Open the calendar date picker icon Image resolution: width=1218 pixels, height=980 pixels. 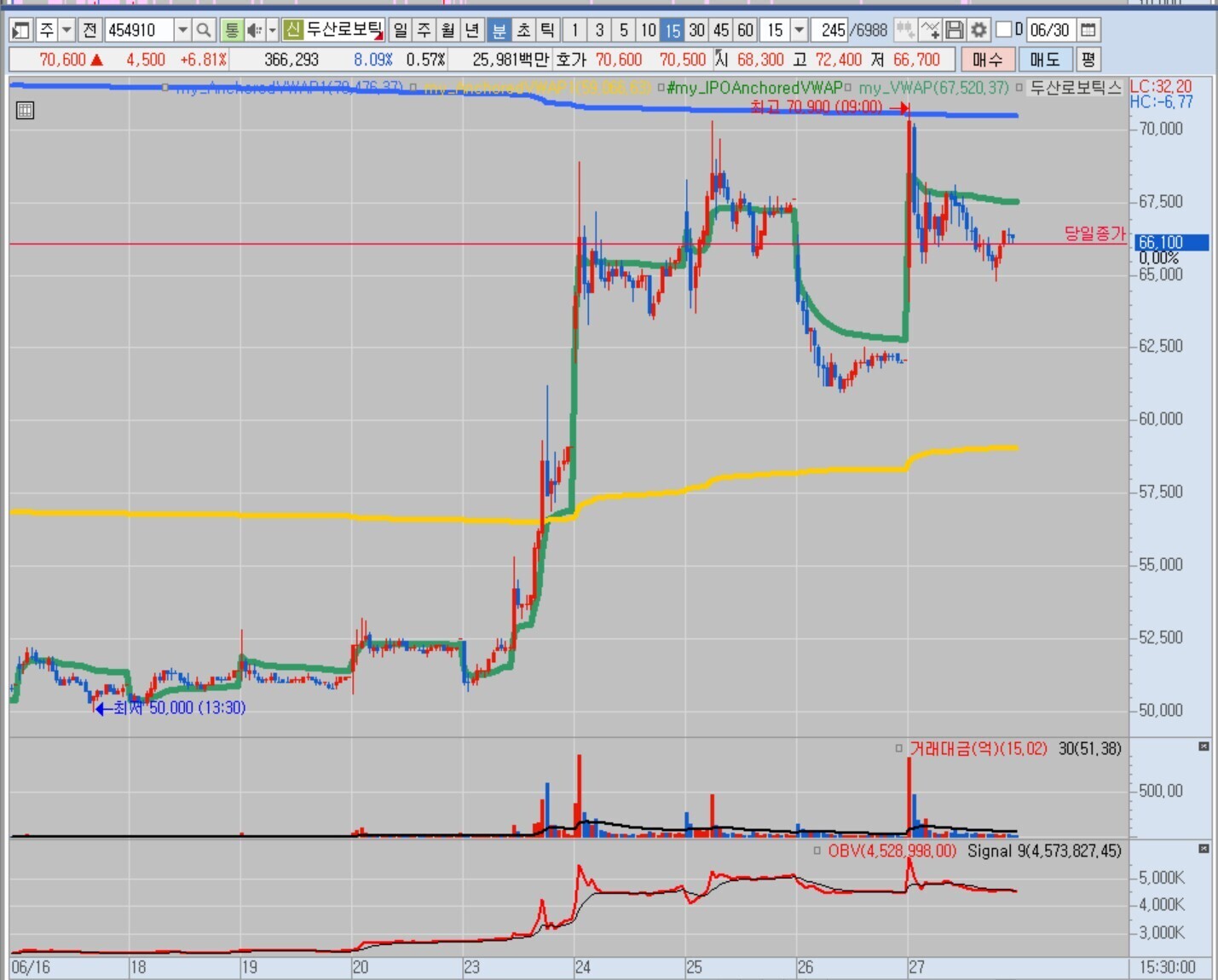coord(1088,31)
